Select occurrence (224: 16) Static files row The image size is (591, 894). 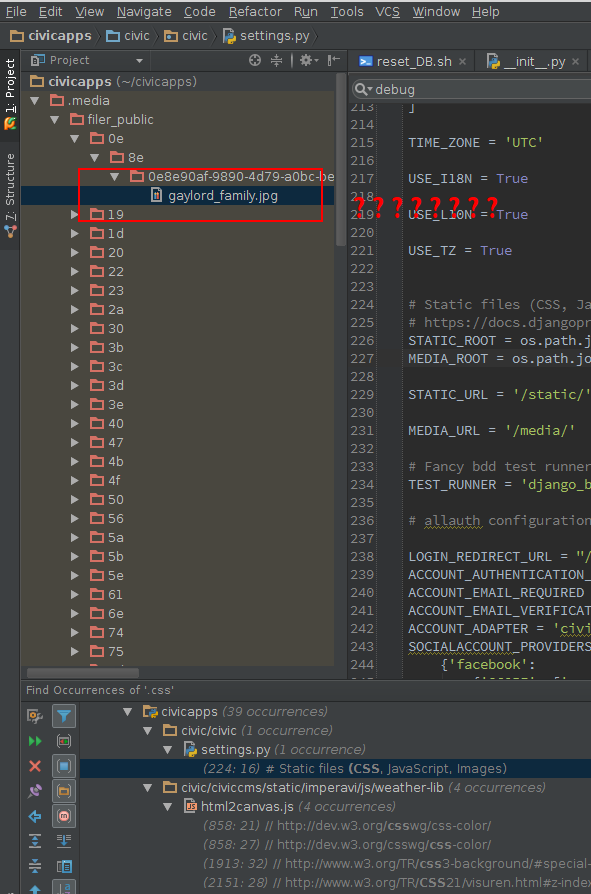(x=335, y=769)
